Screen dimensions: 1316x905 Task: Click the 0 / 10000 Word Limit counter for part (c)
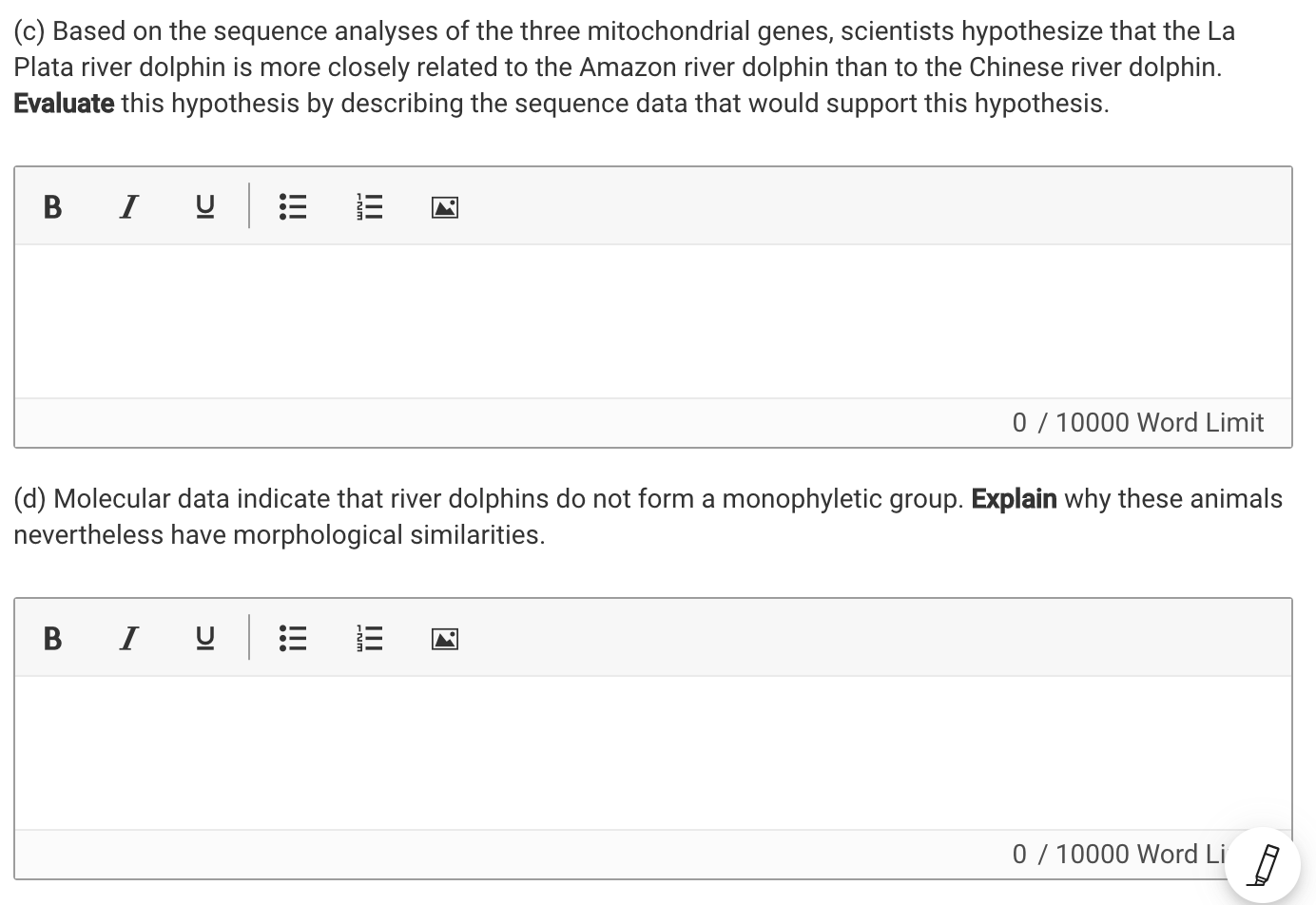[x=1138, y=422]
